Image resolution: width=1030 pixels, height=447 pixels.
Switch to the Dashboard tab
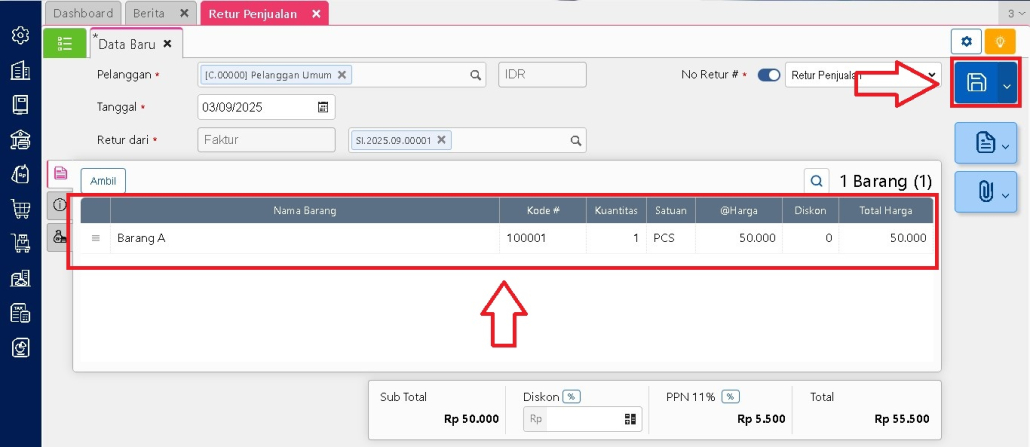click(x=82, y=14)
